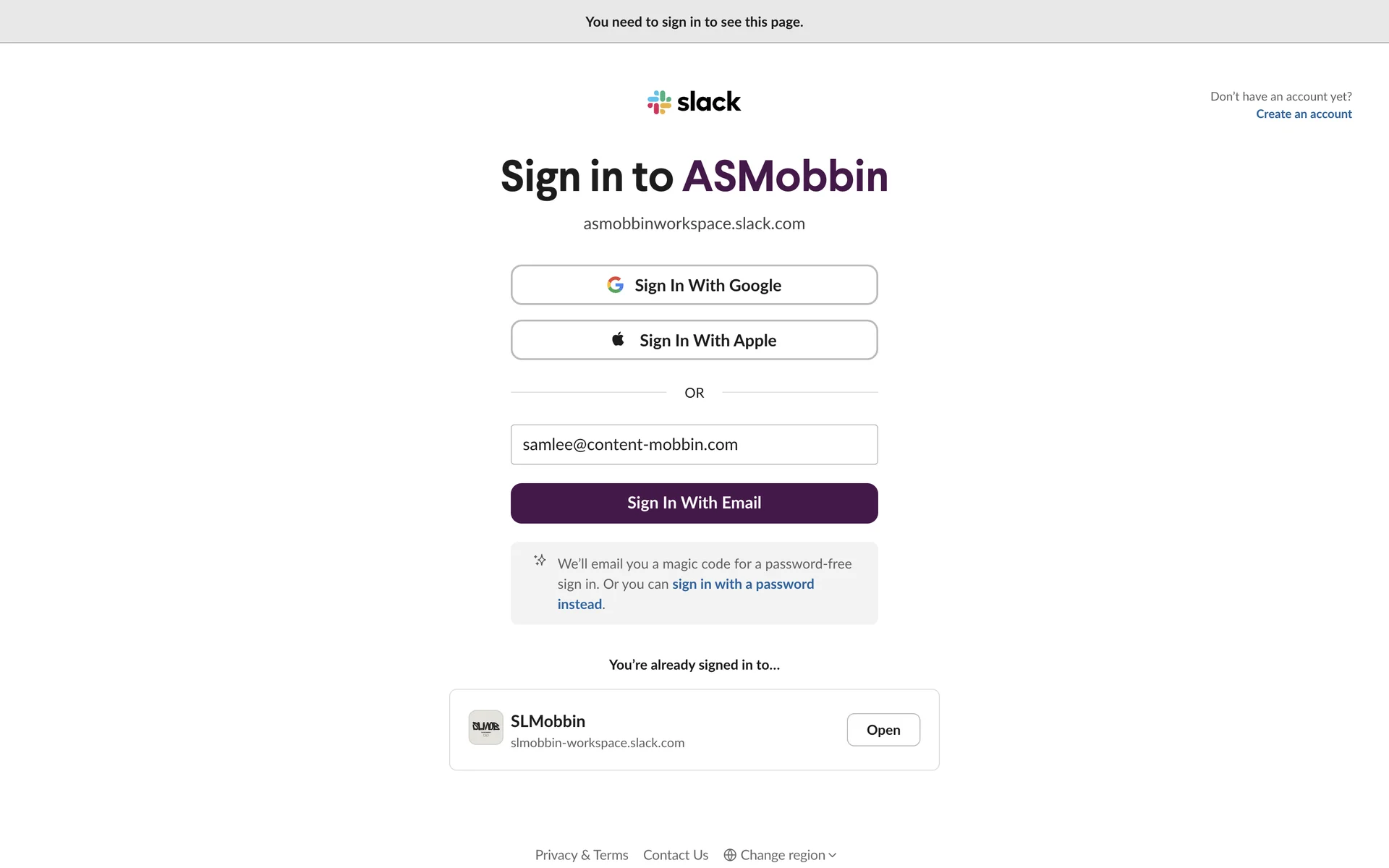
Task: Focus the email address input field
Action: tap(694, 444)
